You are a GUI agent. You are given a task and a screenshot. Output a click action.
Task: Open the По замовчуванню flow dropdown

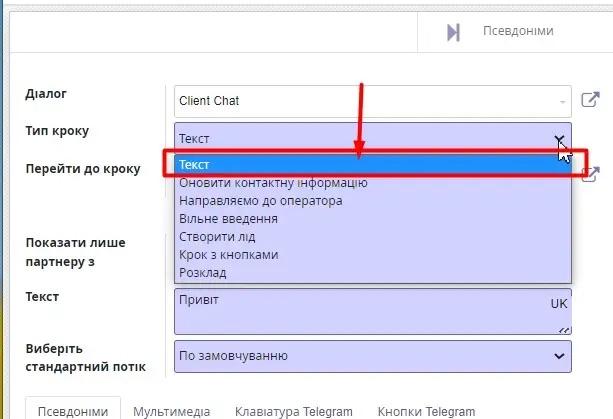coord(373,356)
